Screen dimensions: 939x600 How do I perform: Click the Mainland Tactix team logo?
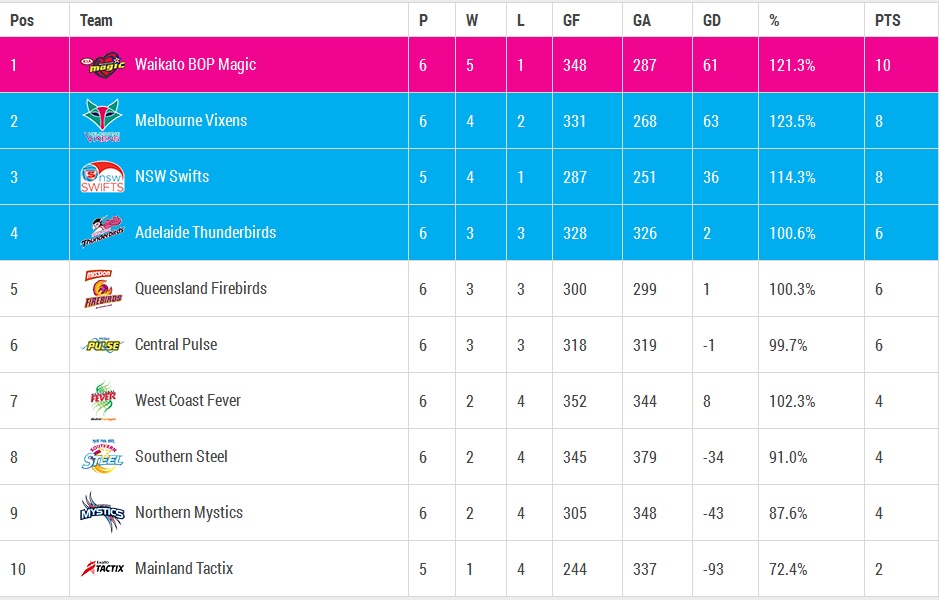pyautogui.click(x=102, y=569)
